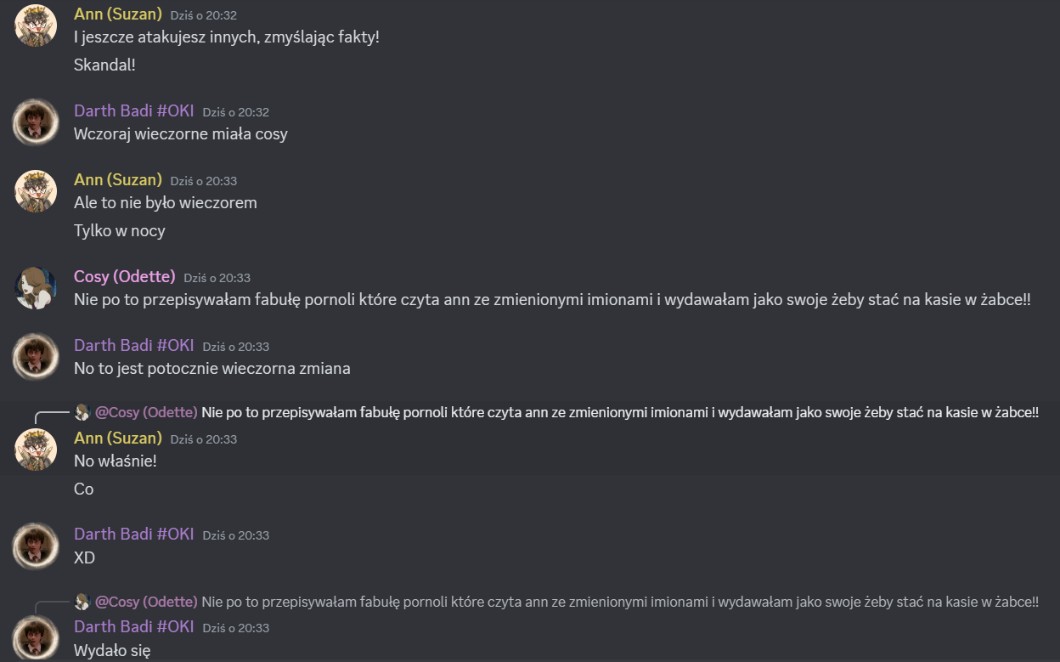Click Ann's avatar beside "I jeszcze atakujesz innych"
1060x662 pixels.
point(35,25)
